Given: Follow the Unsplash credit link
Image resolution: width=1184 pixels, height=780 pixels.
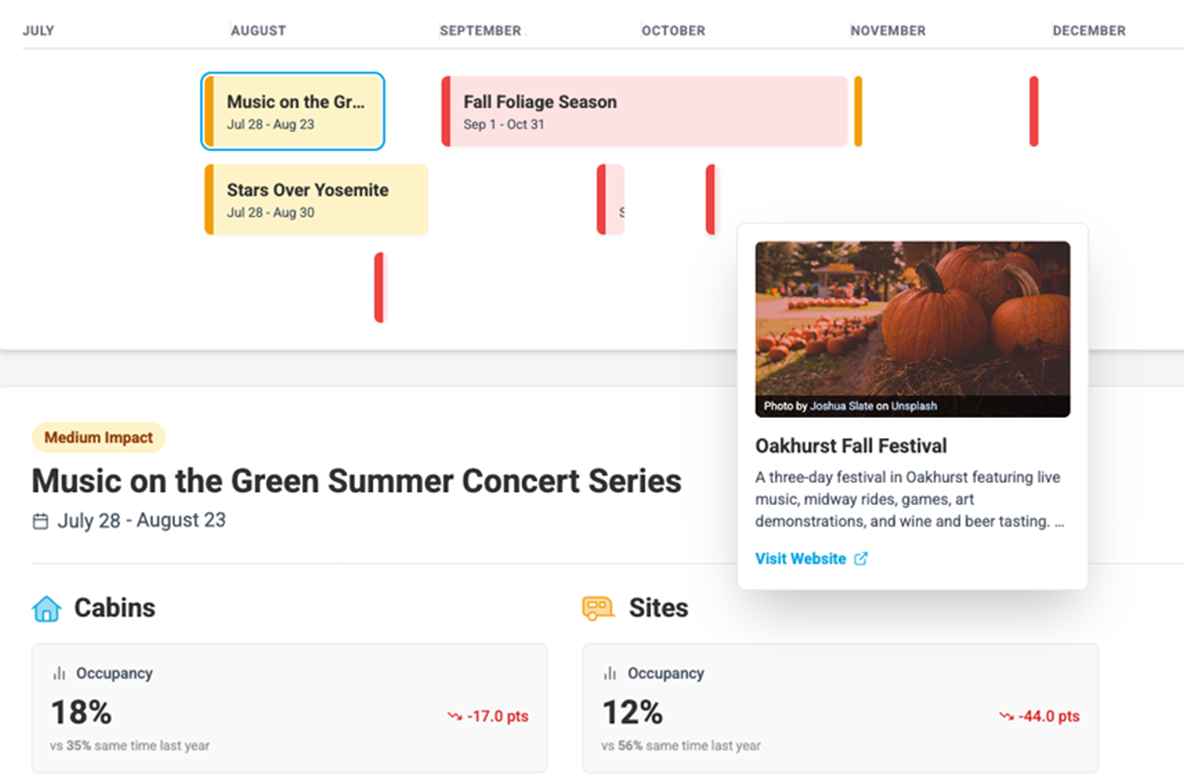Looking at the screenshot, I should 914,407.
